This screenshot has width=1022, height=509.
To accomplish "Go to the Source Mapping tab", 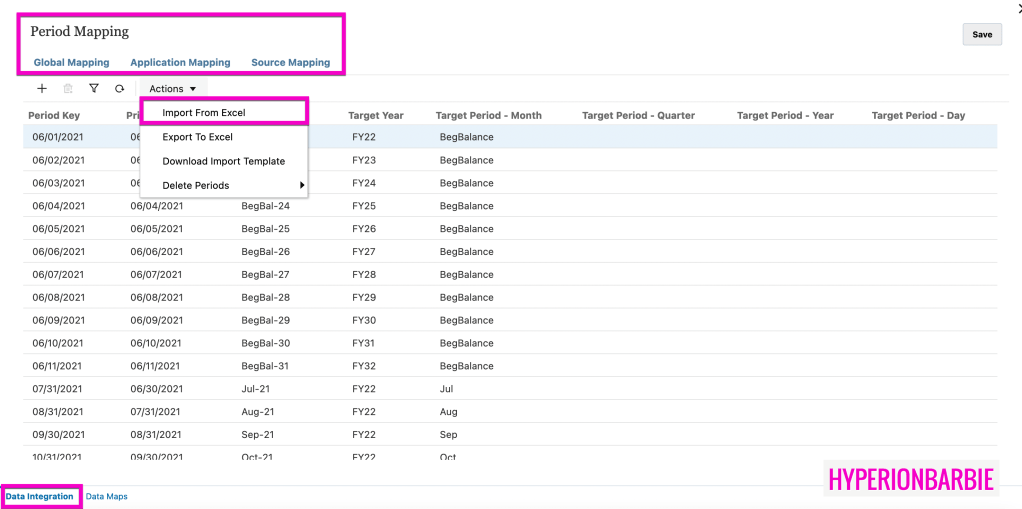I will [x=290, y=63].
